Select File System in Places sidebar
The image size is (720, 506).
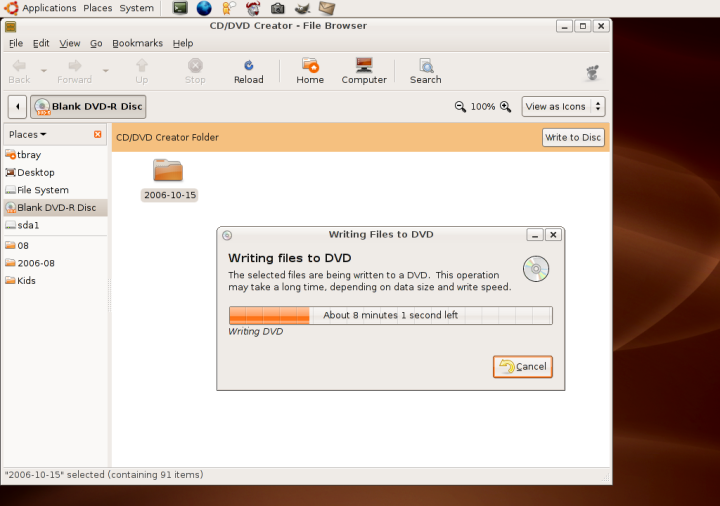(x=55, y=190)
